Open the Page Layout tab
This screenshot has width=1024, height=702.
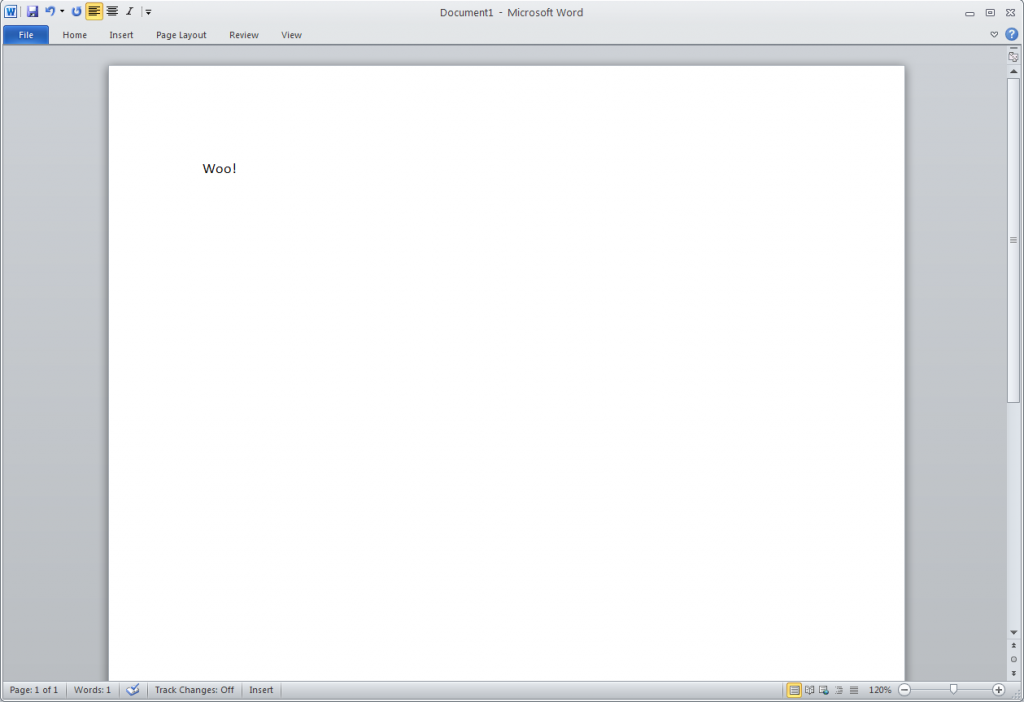point(181,35)
